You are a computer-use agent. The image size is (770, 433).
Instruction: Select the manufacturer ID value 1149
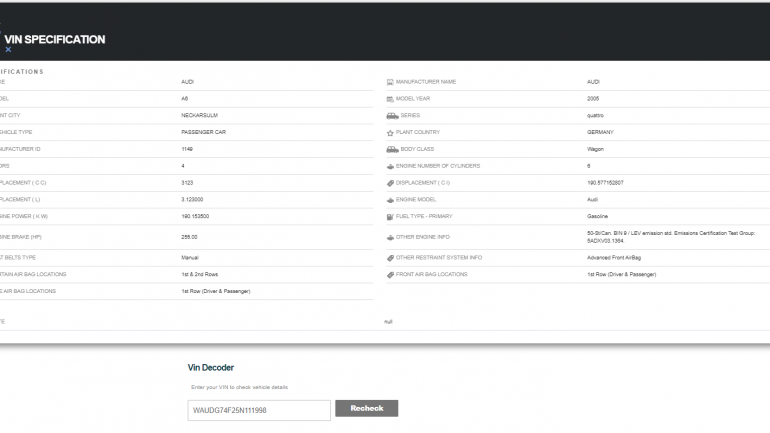pos(187,149)
